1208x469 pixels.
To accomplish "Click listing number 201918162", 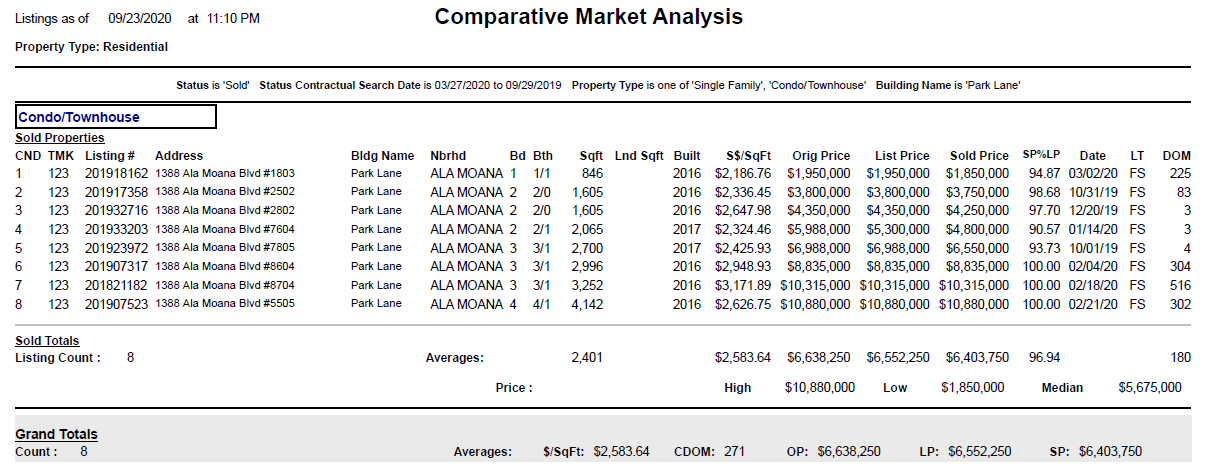I will (x=116, y=173).
